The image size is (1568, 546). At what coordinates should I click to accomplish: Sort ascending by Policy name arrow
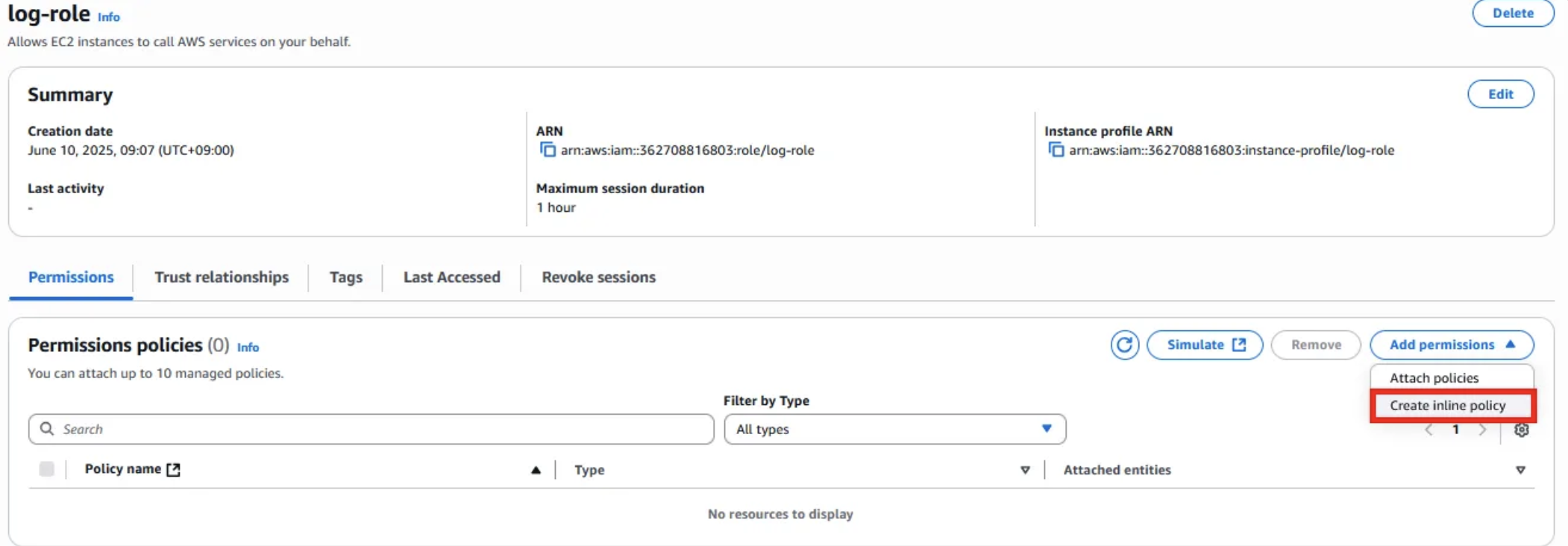tap(536, 470)
